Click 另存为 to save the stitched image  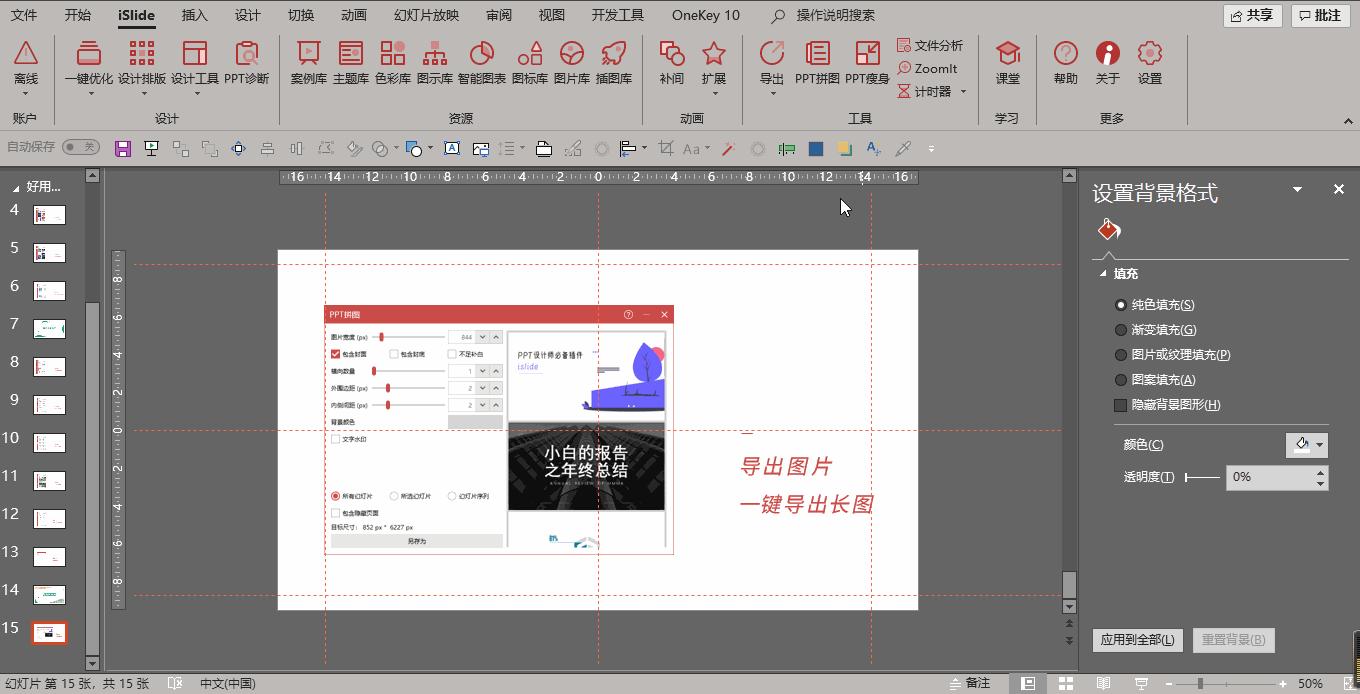coord(416,539)
